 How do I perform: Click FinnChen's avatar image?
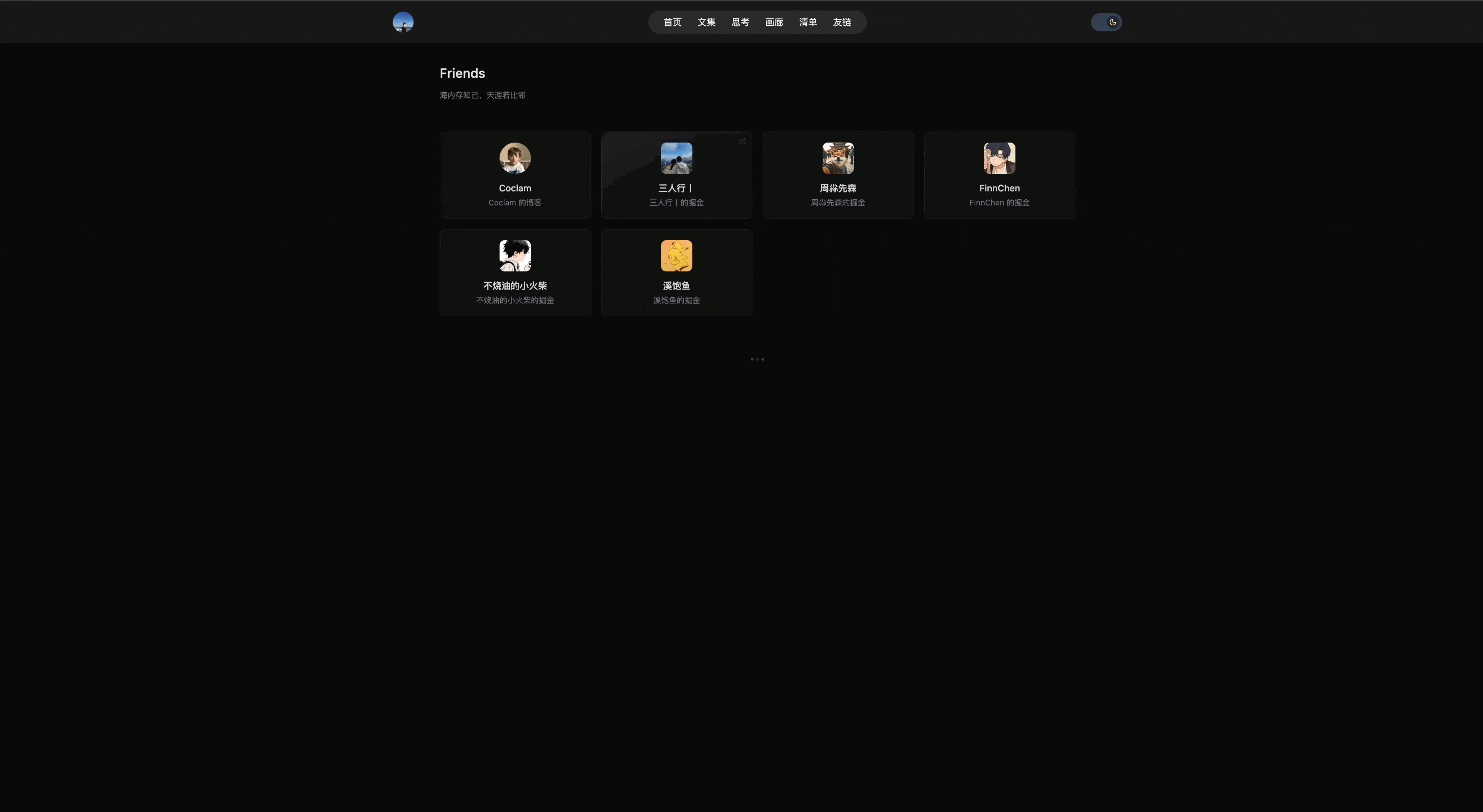pyautogui.click(x=999, y=158)
